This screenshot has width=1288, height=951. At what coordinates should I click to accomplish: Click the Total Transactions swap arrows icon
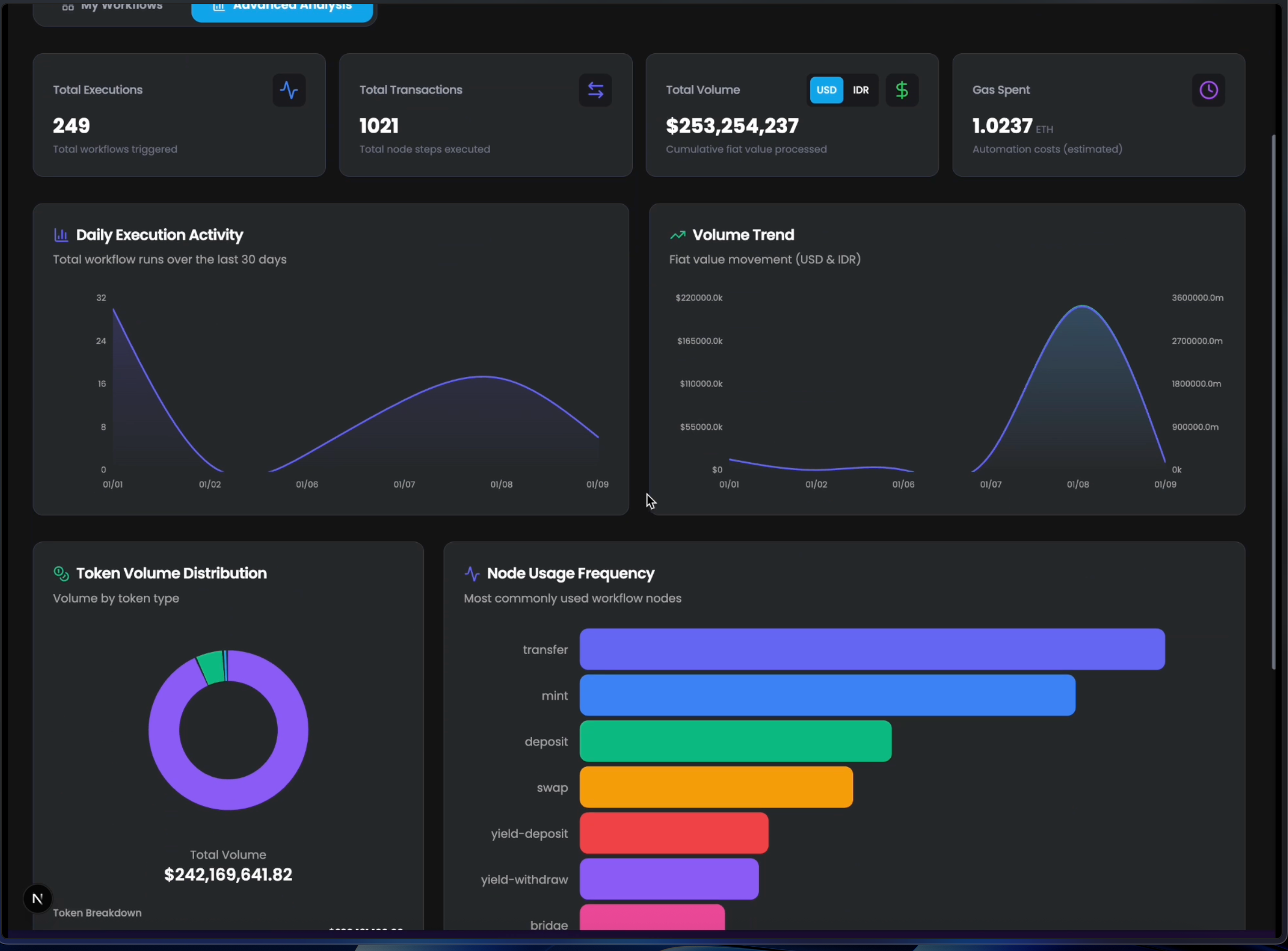595,90
